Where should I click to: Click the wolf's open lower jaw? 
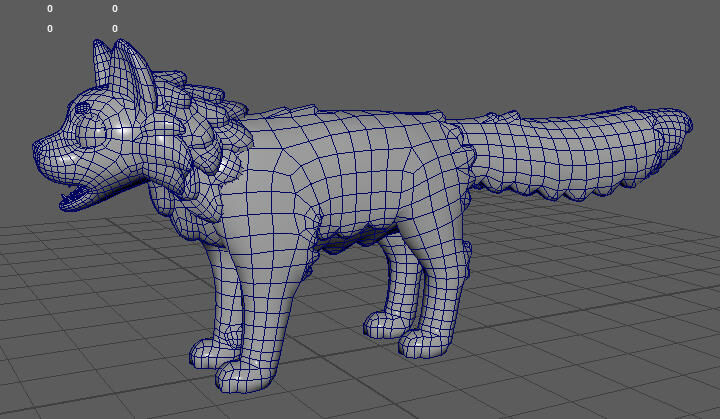click(76, 200)
